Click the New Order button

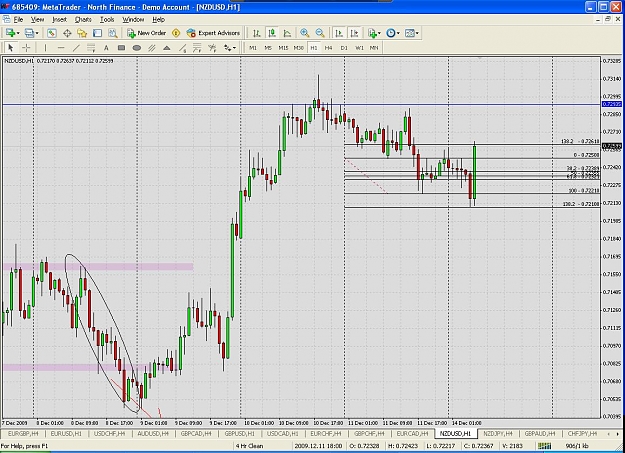(146, 33)
